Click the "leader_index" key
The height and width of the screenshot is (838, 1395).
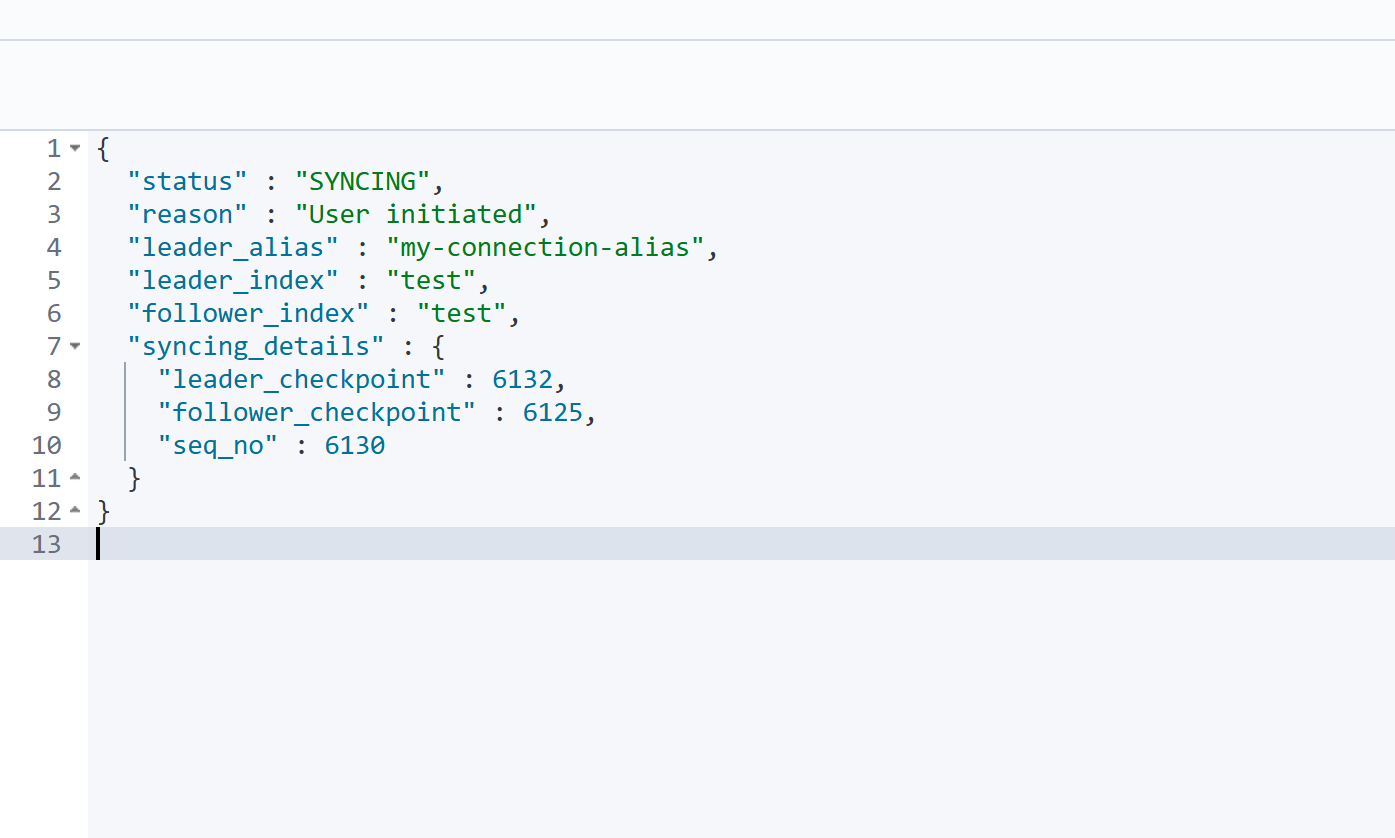(x=233, y=280)
